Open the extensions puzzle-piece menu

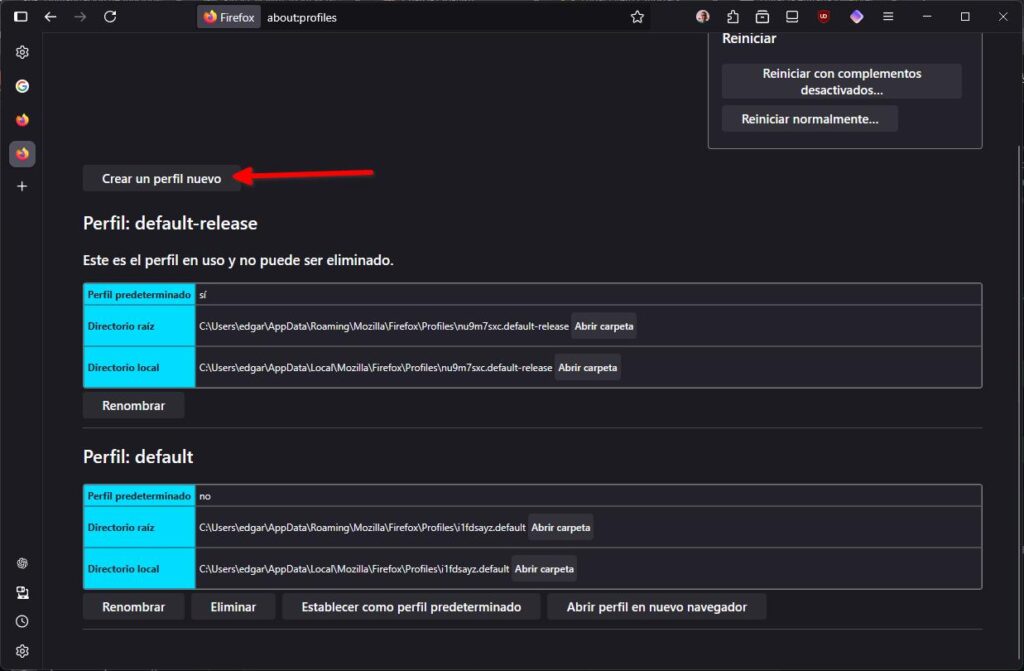(x=733, y=17)
